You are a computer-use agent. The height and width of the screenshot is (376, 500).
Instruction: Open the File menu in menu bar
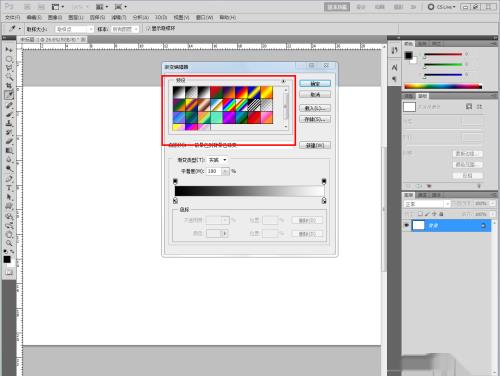[12, 17]
